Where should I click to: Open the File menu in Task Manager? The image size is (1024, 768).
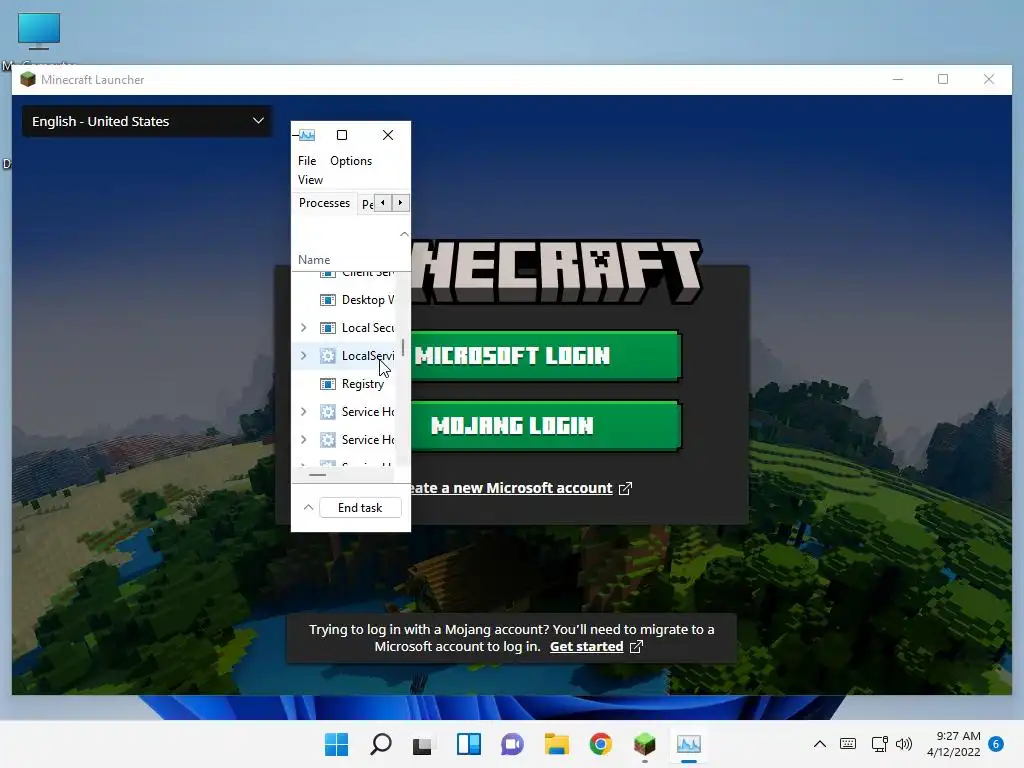(x=307, y=161)
